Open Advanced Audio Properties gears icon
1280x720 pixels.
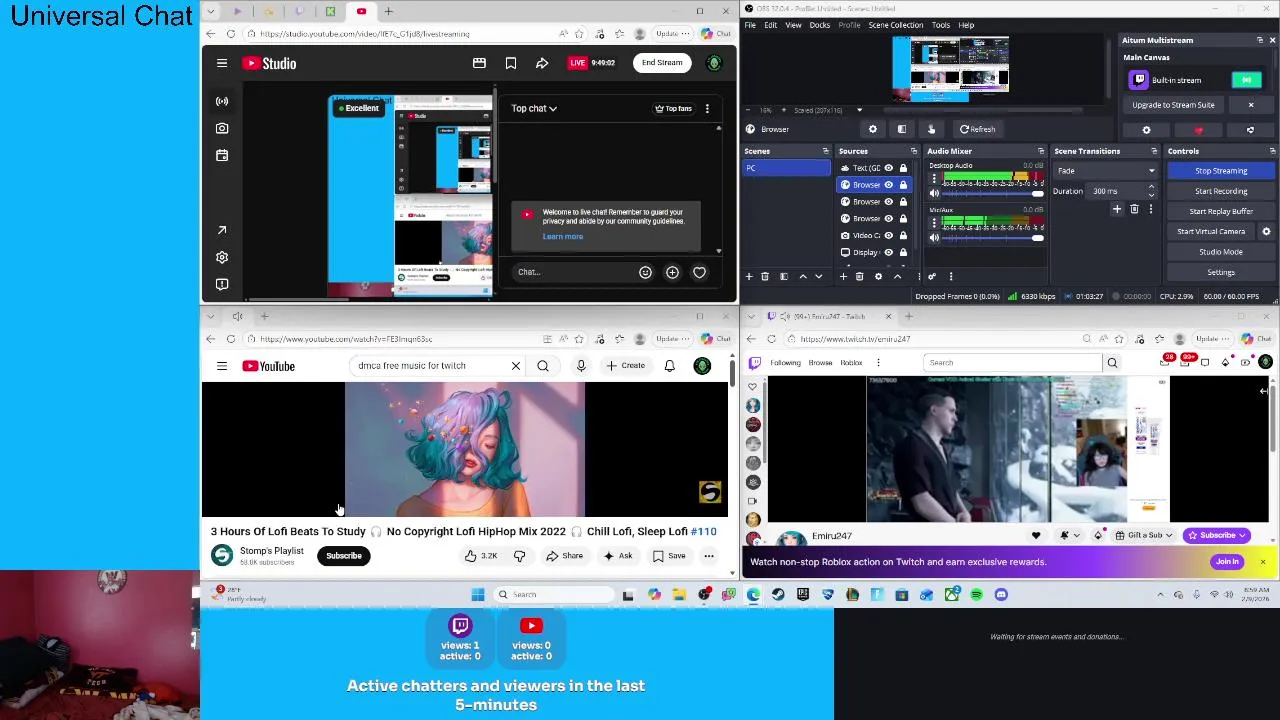931,277
